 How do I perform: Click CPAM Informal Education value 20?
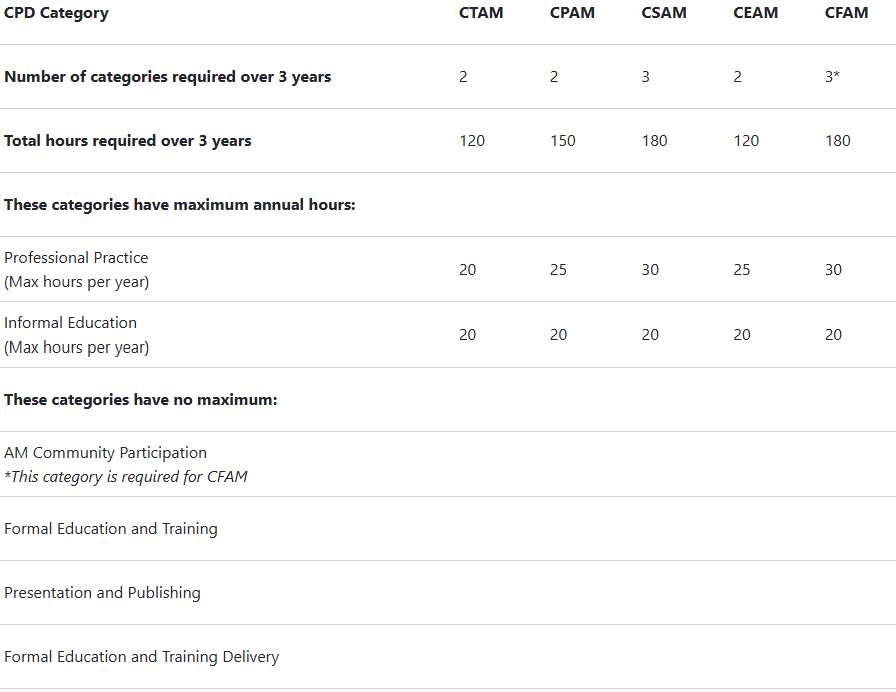(x=558, y=335)
